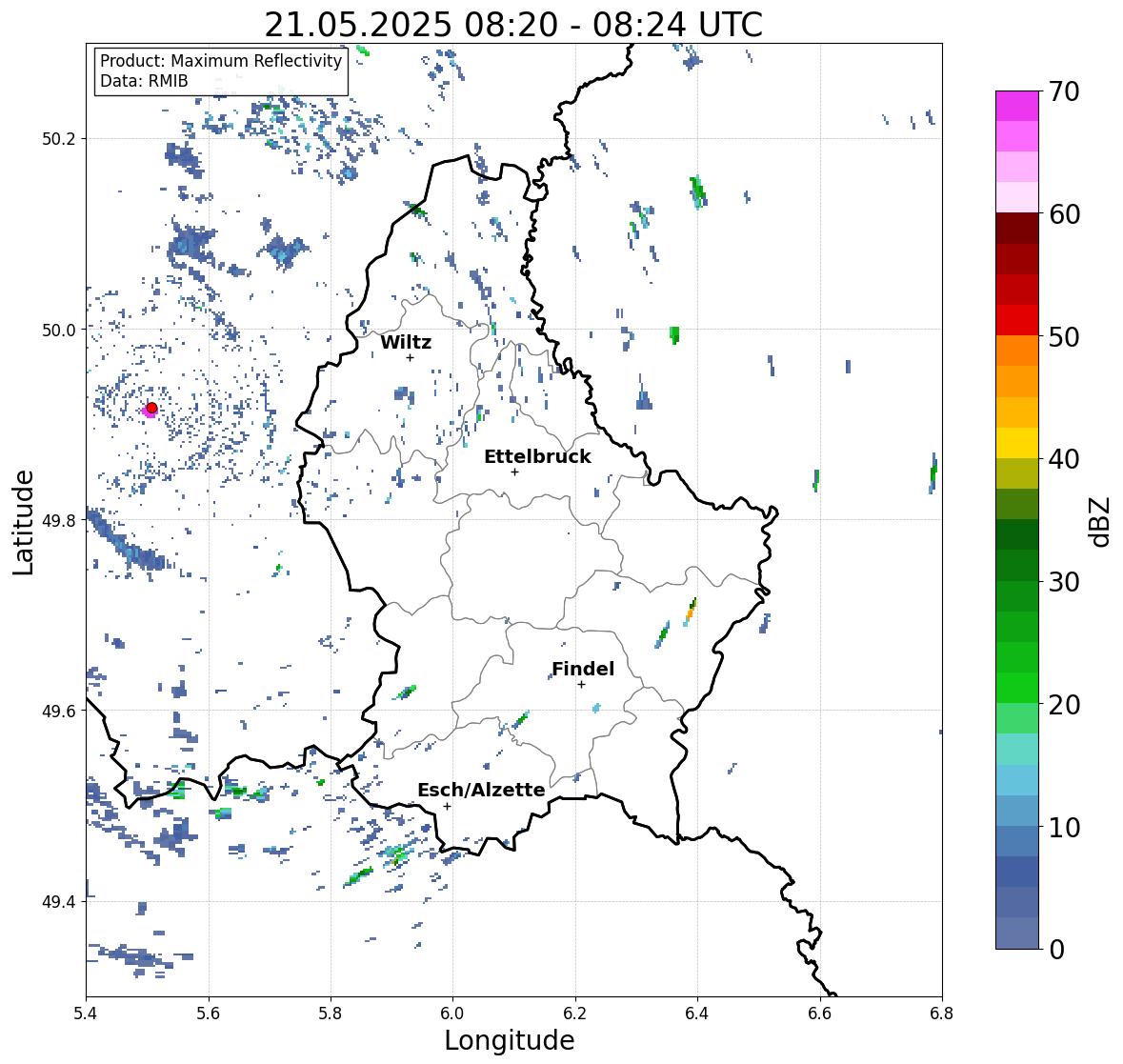Click the colorbar tick label 60
The height and width of the screenshot is (1064, 1123).
coord(1064,214)
